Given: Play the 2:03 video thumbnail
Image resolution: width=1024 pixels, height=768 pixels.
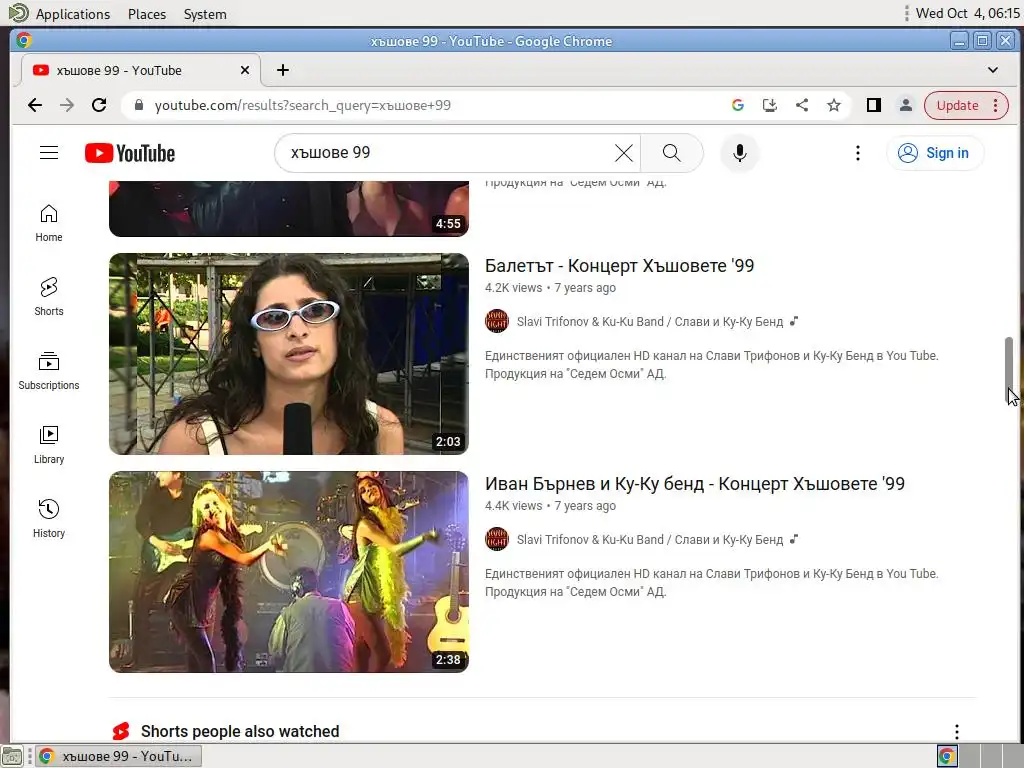Looking at the screenshot, I should pos(289,354).
